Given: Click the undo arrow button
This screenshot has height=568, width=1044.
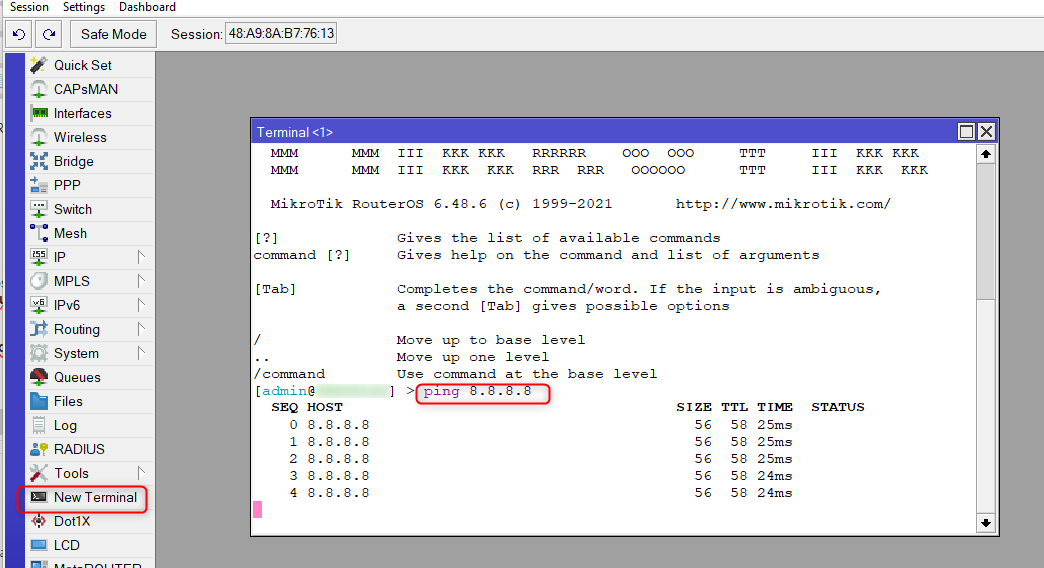Looking at the screenshot, I should 18,34.
